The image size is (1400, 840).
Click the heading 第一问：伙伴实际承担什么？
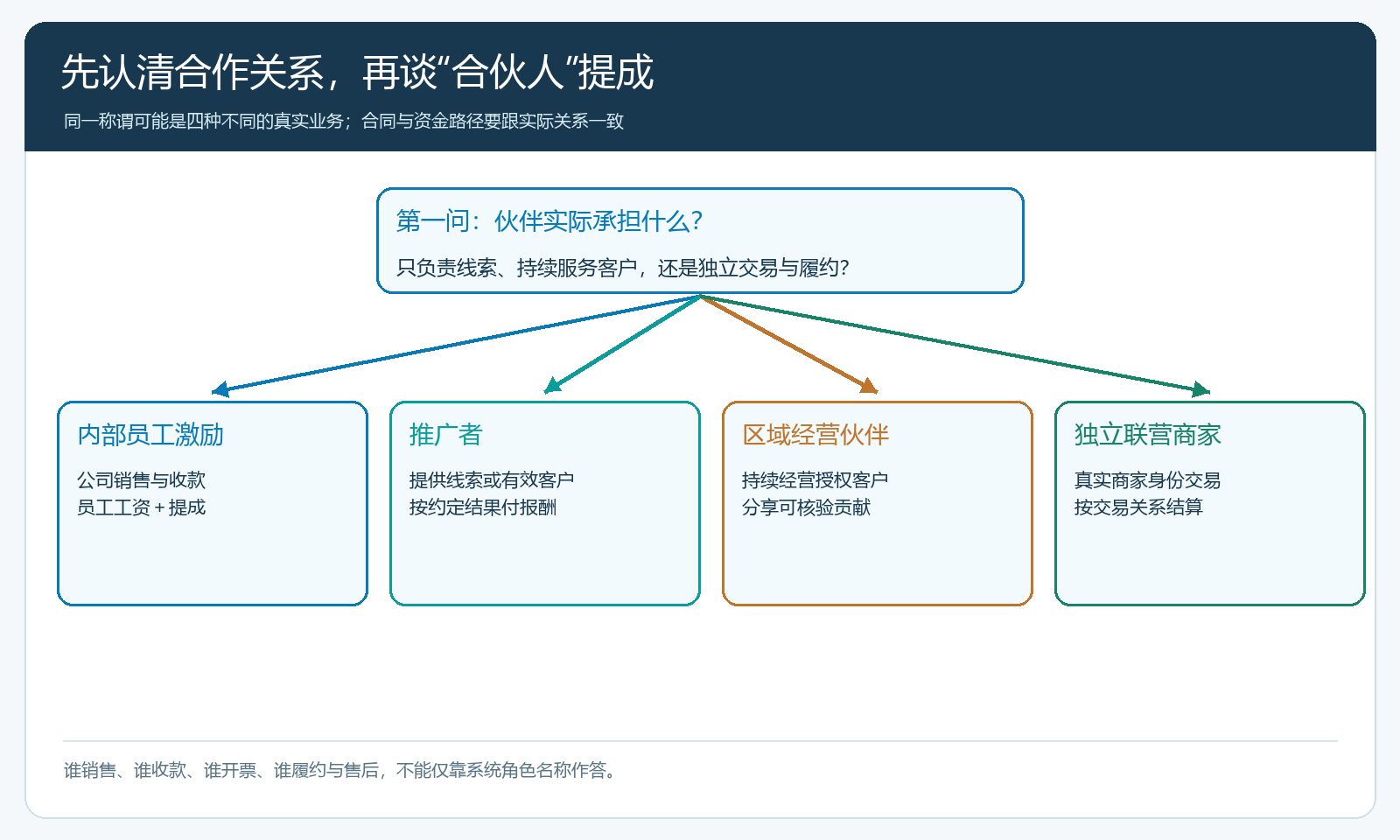[x=549, y=220]
